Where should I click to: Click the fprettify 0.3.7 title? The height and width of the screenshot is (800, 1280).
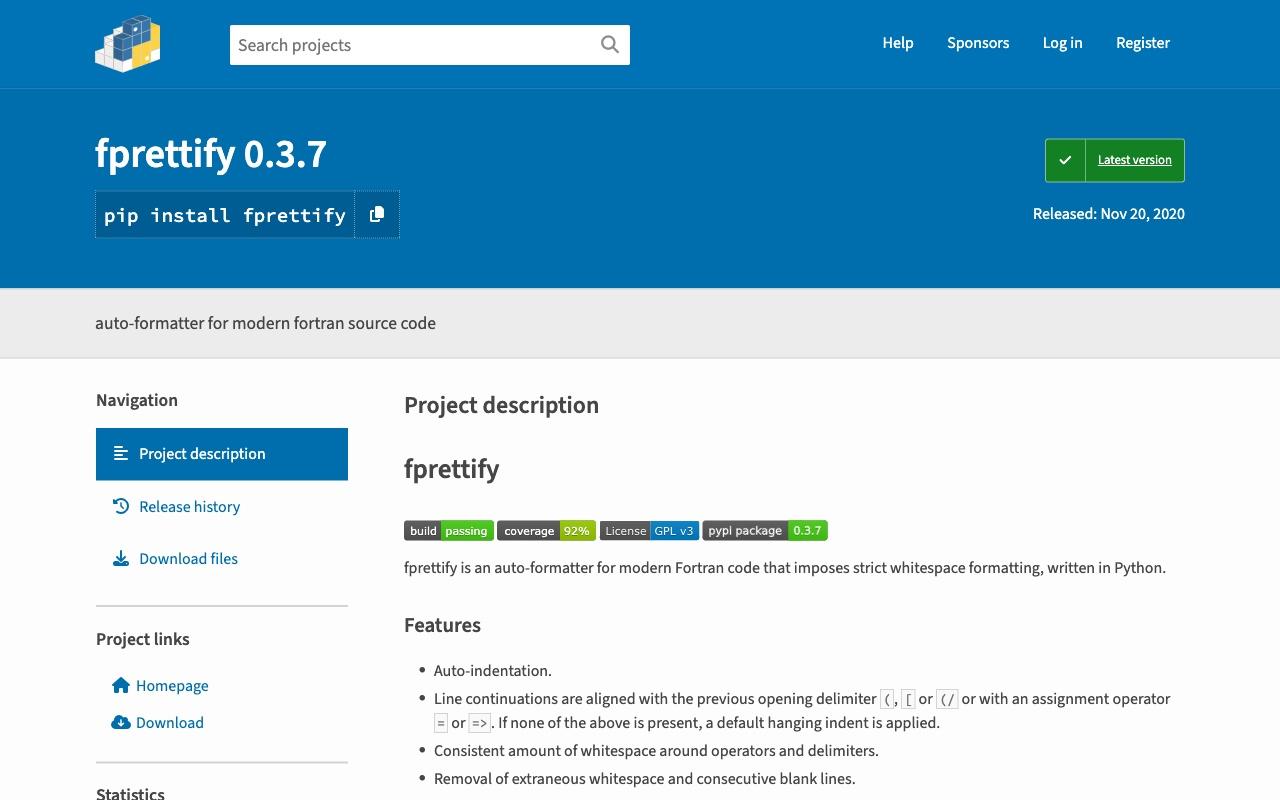[211, 154]
